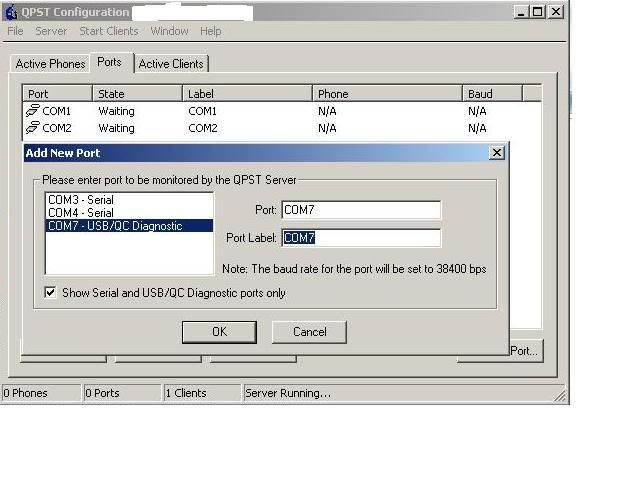Select COM3 - Serial in the port list
The image size is (640, 480).
coord(129,200)
